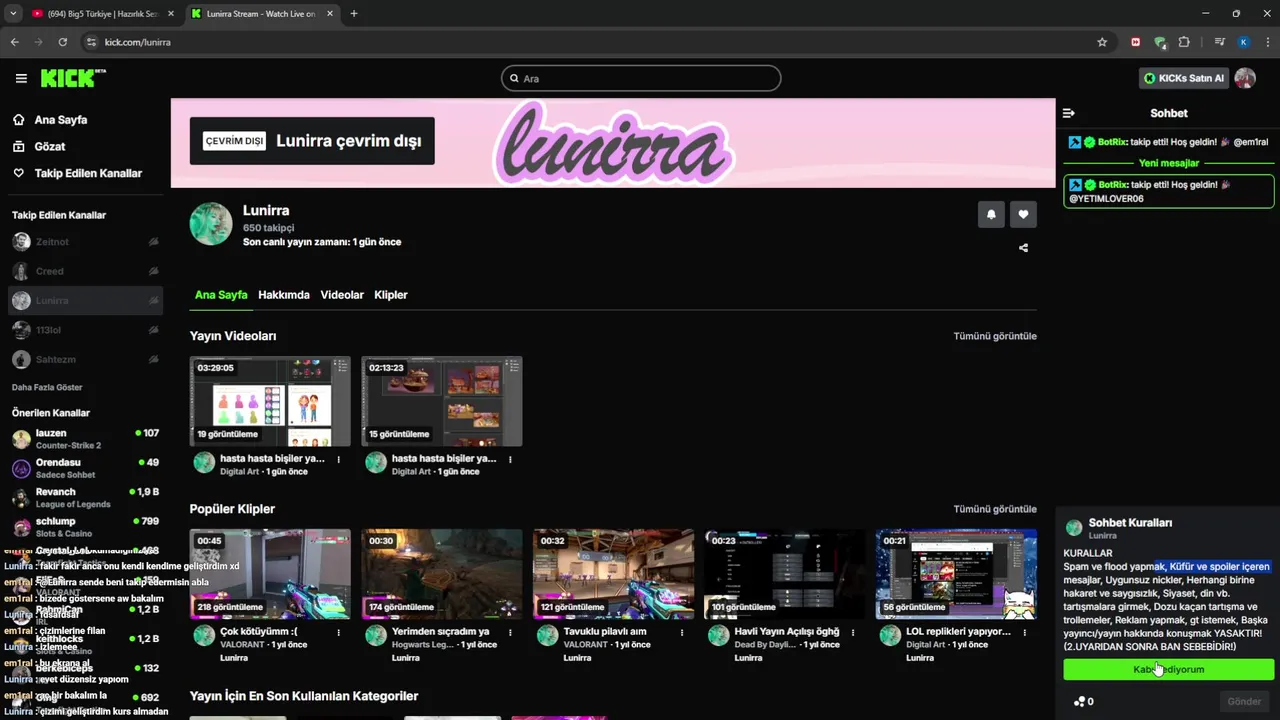Open options for Yerimden sıçradım ya clip
The width and height of the screenshot is (1280, 720).
click(510, 633)
